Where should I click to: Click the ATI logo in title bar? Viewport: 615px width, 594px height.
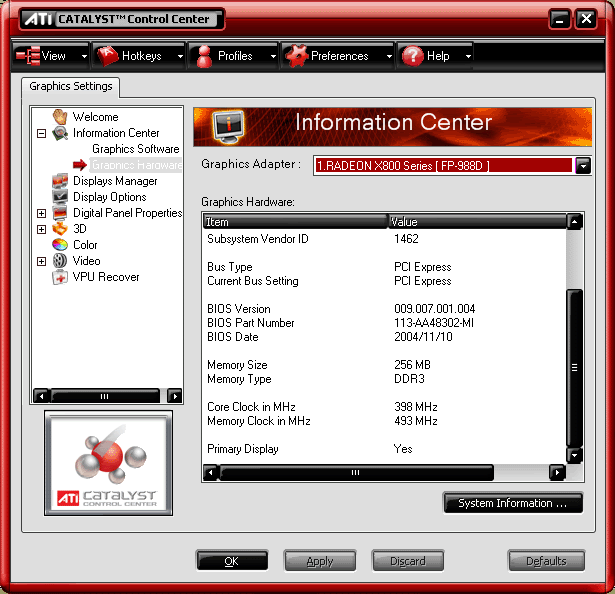coord(38,19)
